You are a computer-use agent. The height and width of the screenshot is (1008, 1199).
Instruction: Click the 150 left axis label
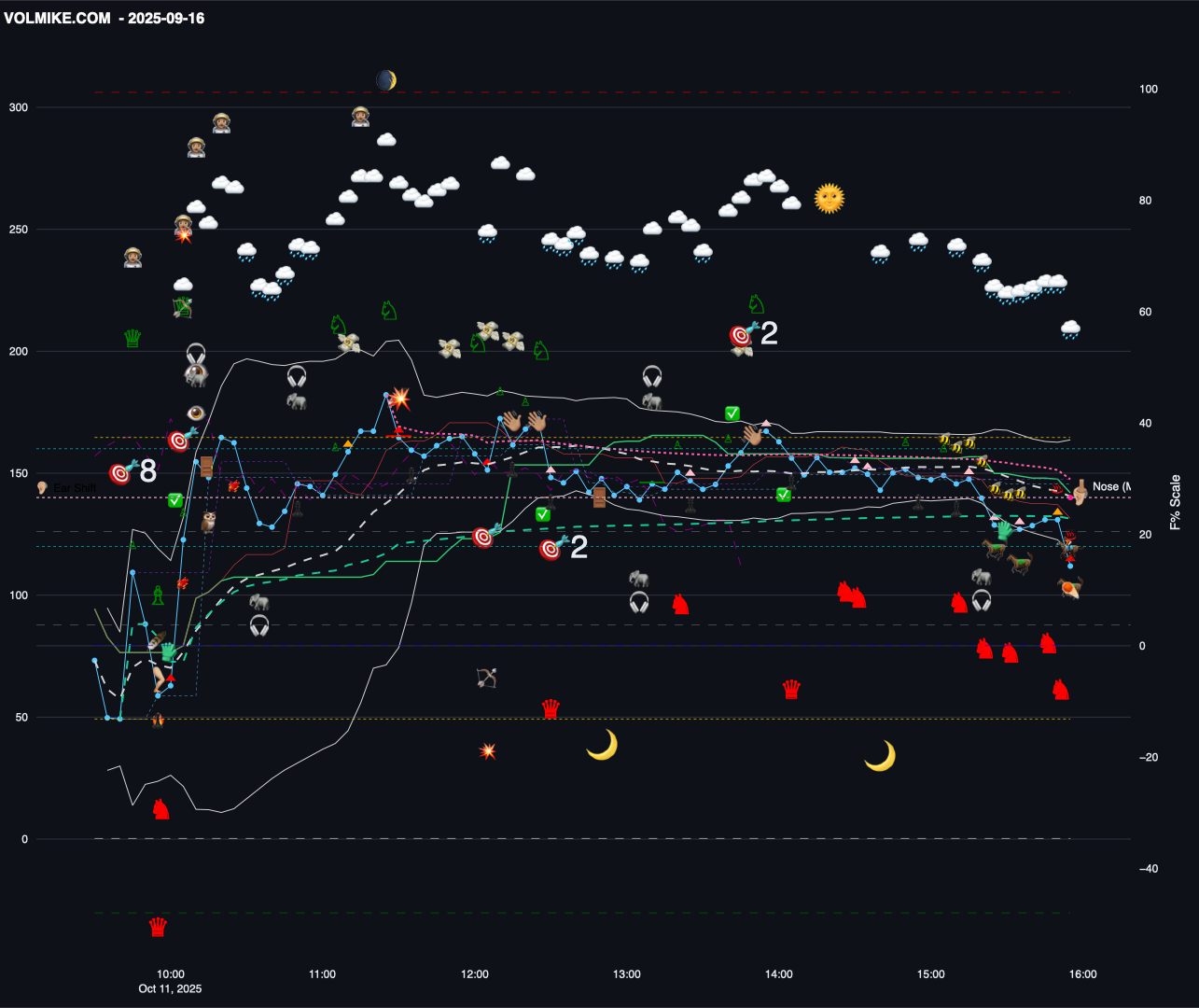[x=19, y=473]
